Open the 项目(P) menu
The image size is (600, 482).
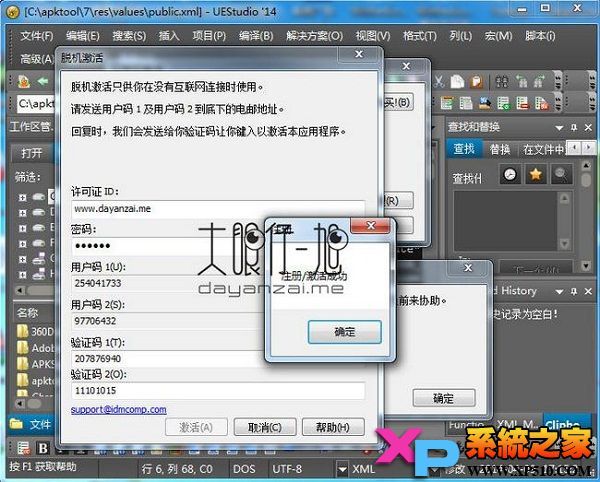(x=209, y=36)
